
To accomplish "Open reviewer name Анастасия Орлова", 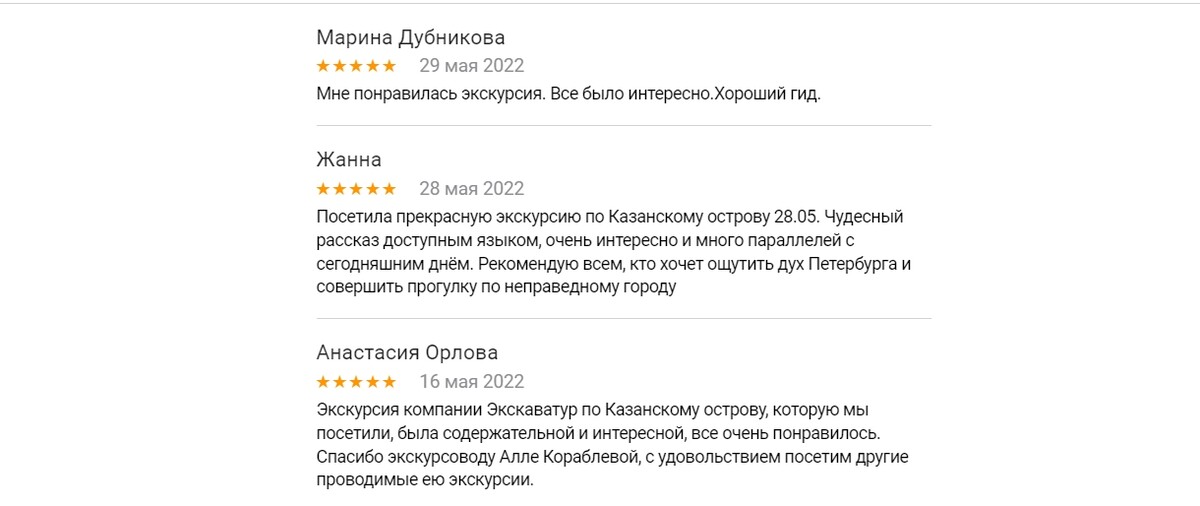I will [x=407, y=353].
